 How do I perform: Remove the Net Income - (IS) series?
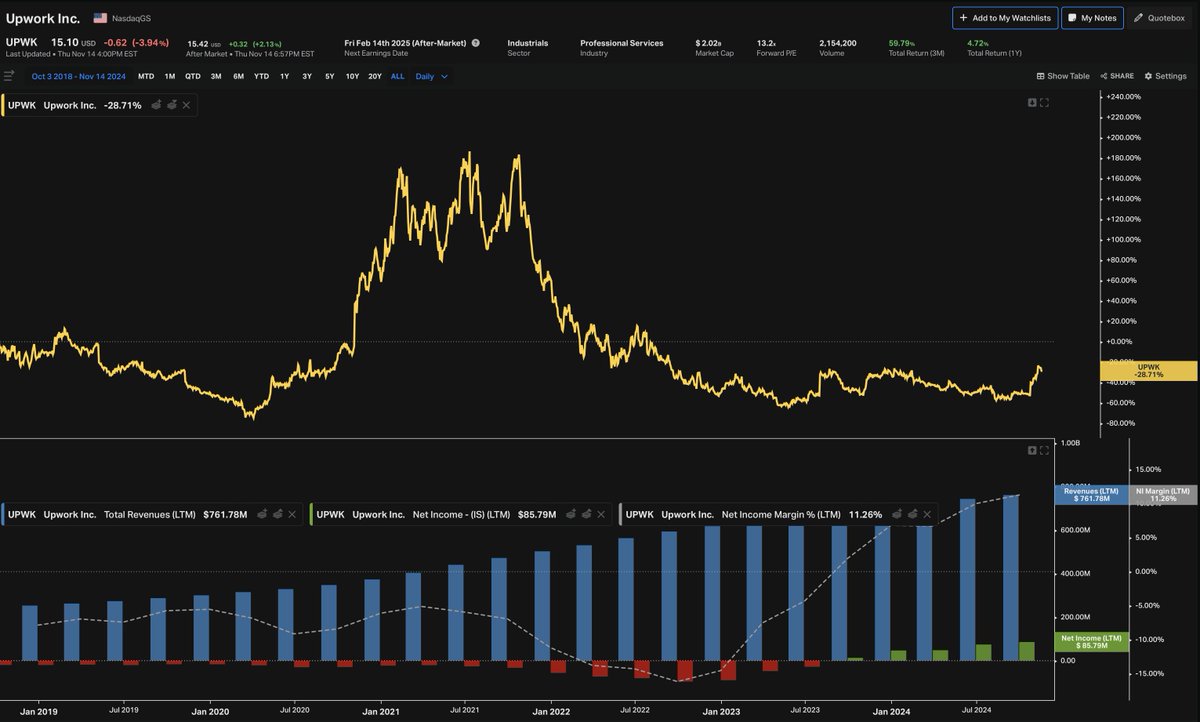601,514
